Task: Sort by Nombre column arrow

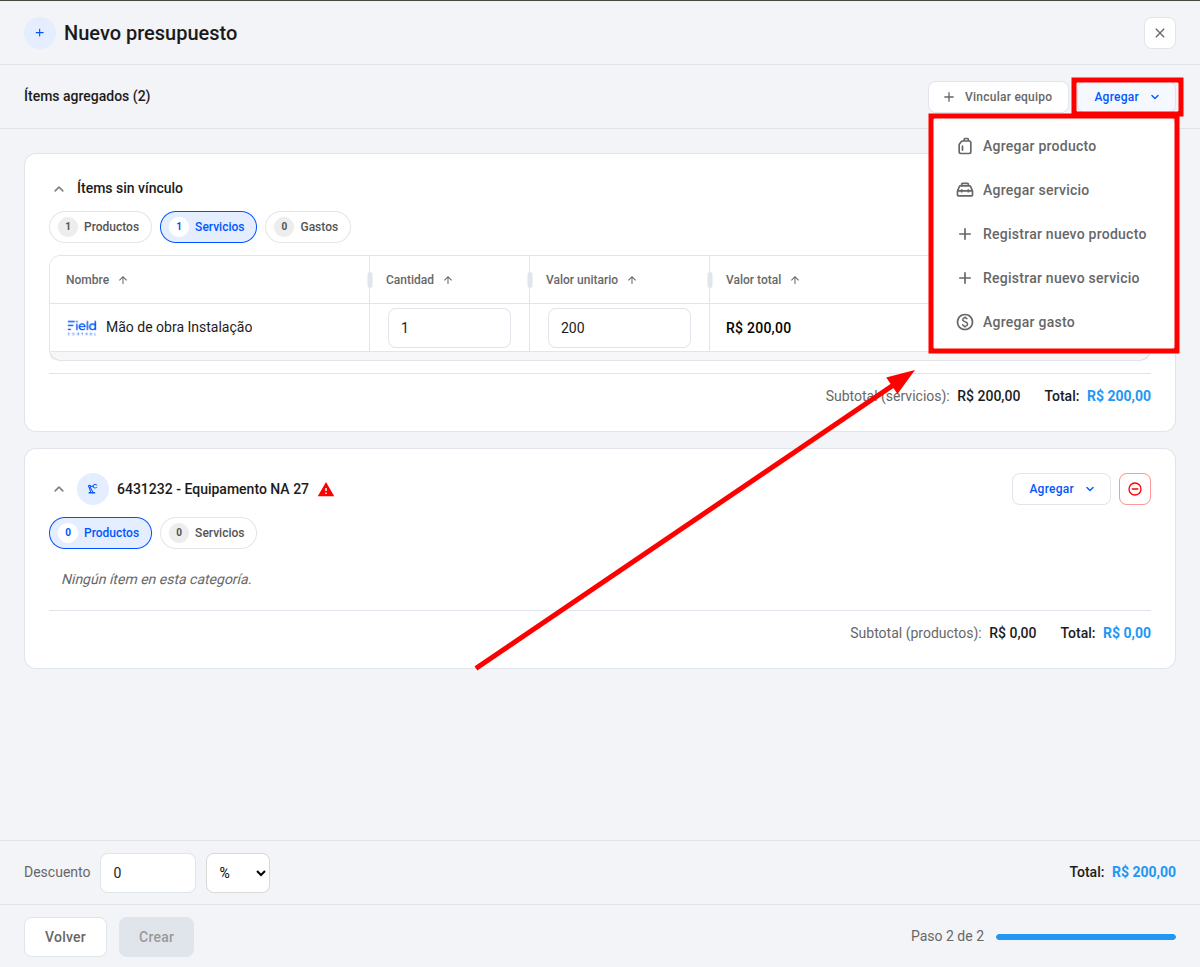Action: pos(123,280)
